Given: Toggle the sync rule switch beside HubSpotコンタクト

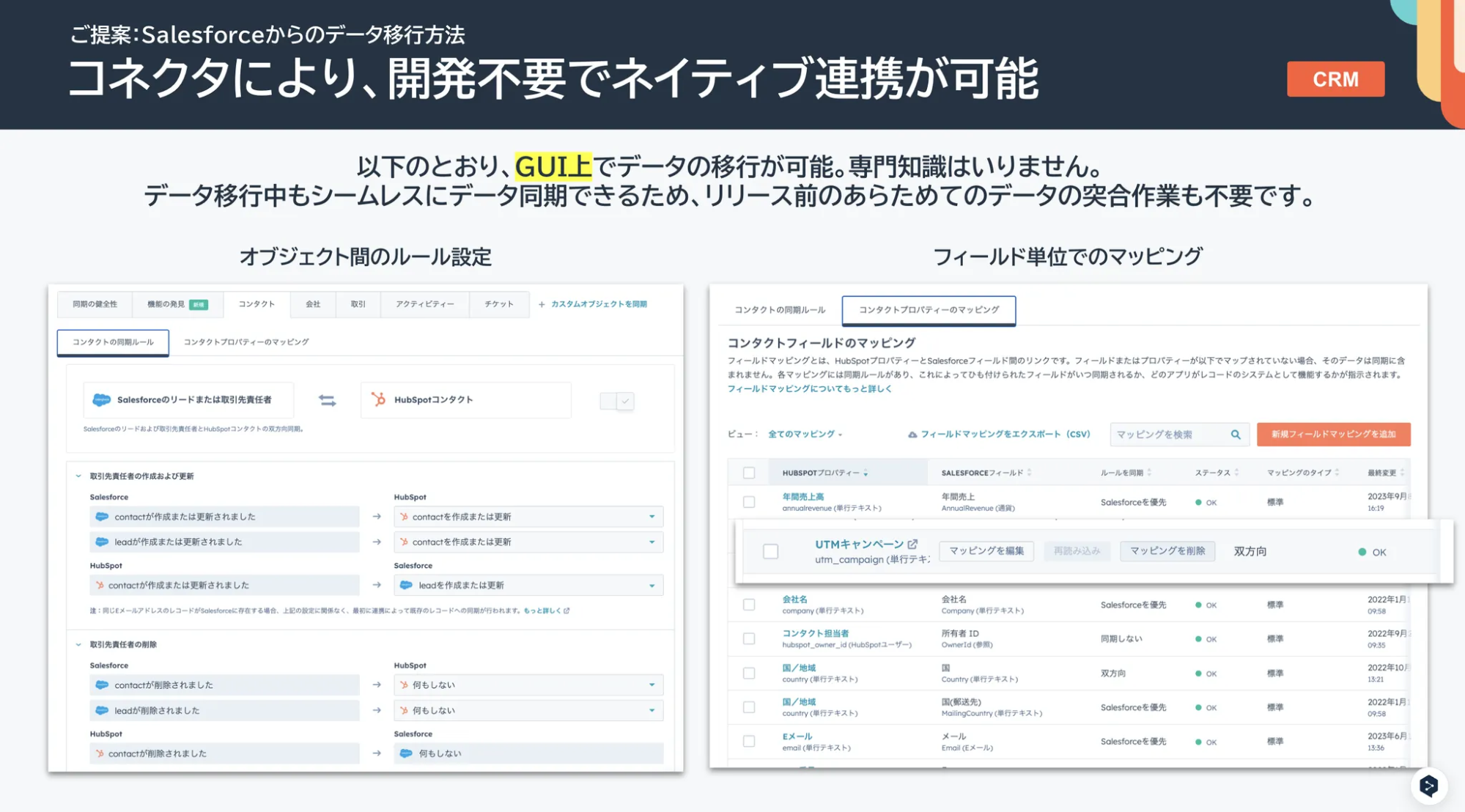Looking at the screenshot, I should (x=616, y=401).
